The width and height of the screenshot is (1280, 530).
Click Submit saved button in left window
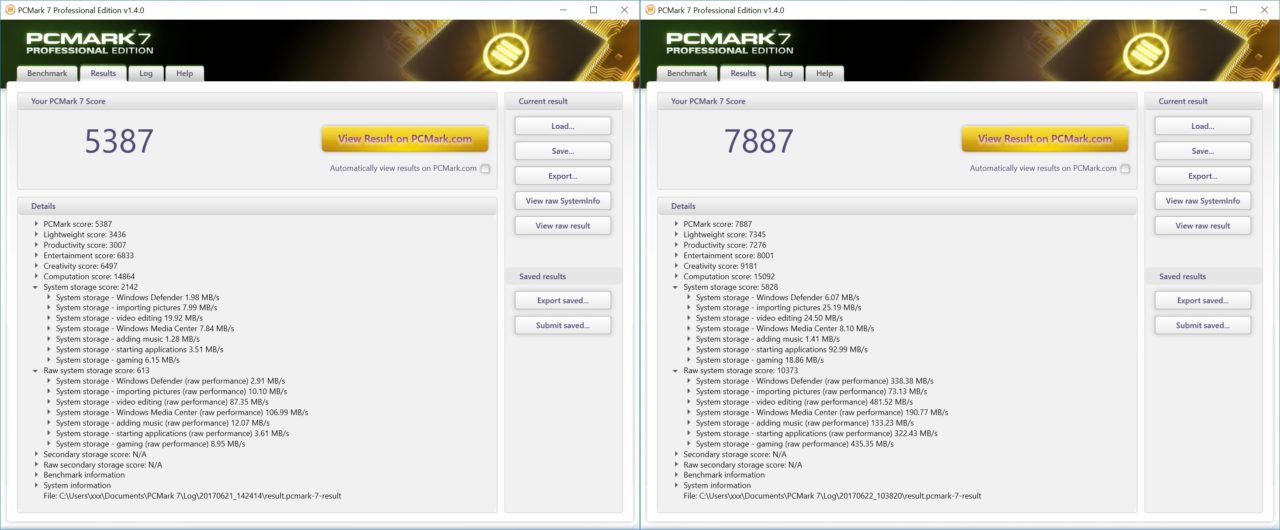tap(563, 325)
